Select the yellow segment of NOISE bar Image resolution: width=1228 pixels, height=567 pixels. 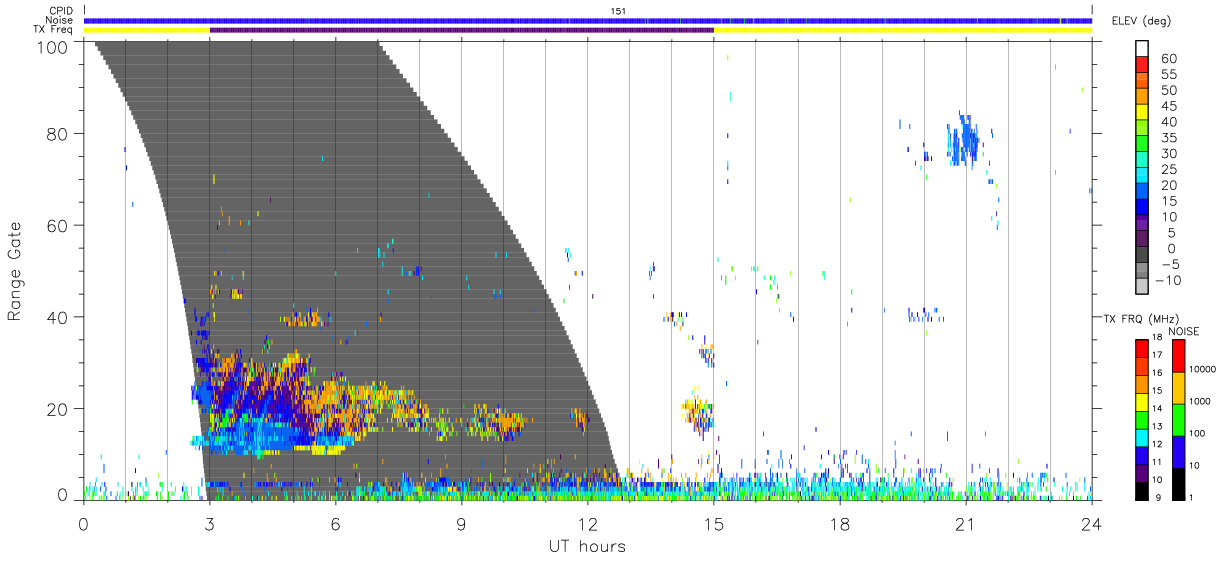click(x=1178, y=388)
